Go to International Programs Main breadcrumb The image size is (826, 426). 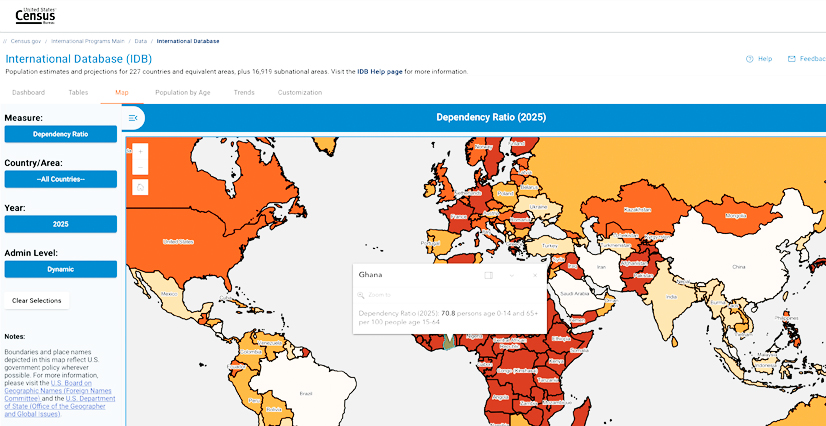[x=87, y=41]
